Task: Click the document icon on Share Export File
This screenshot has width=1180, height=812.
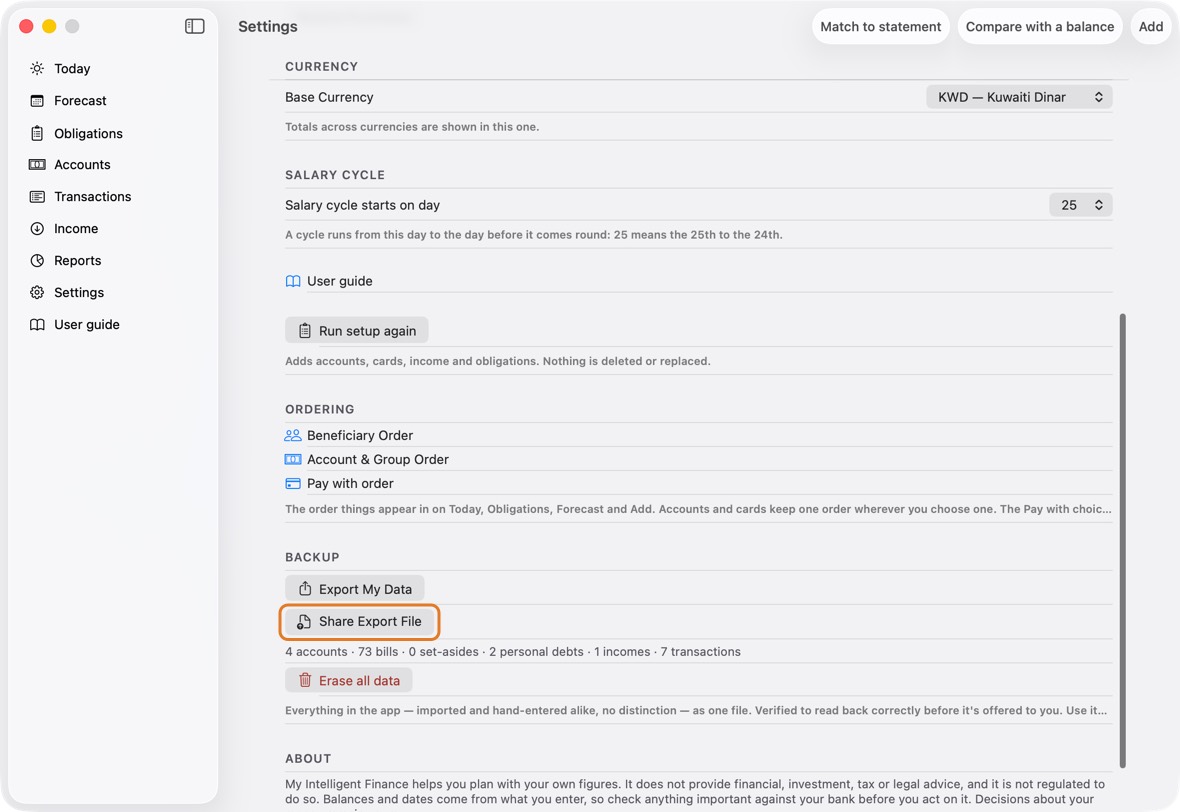Action: pos(304,622)
